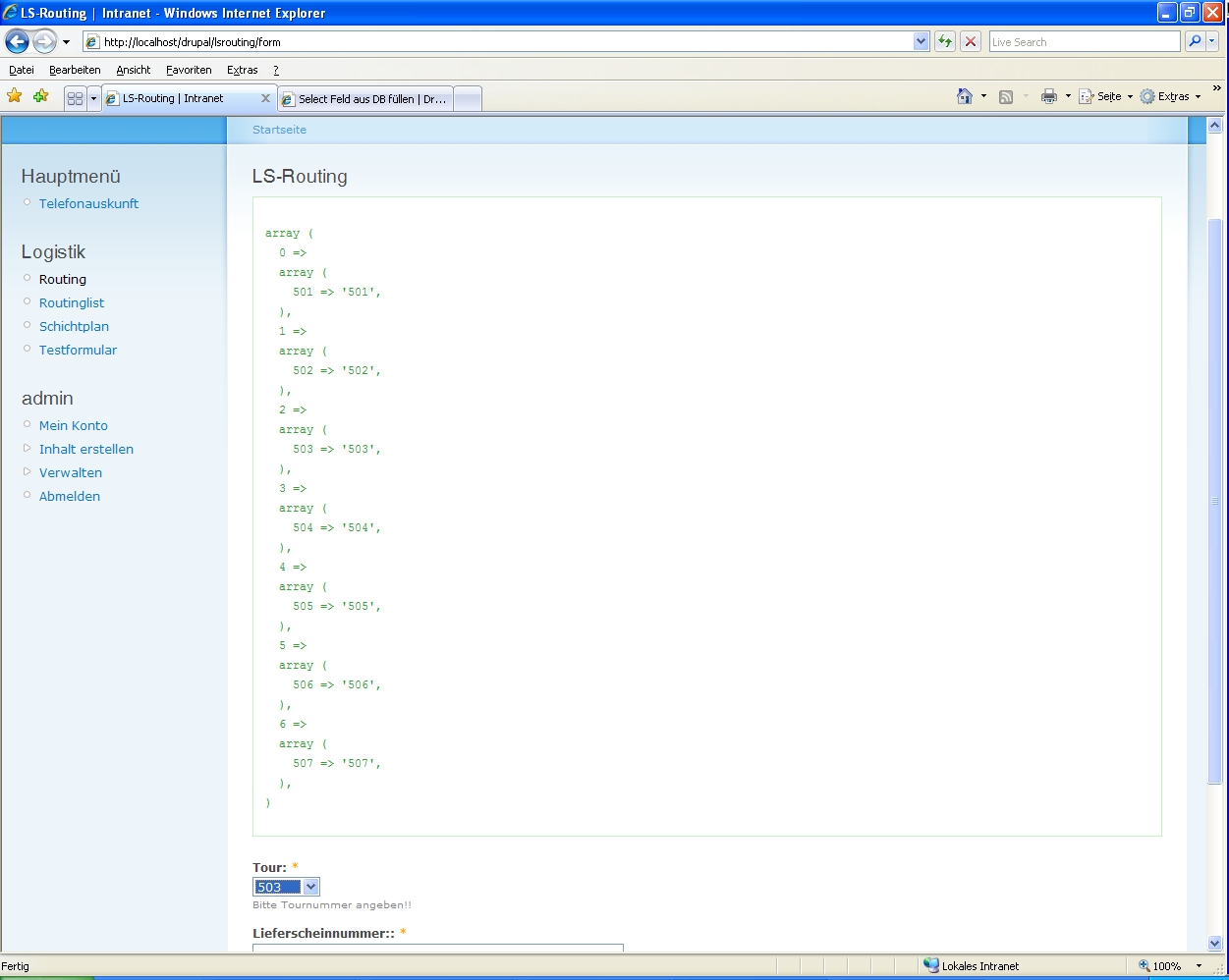
Task: Expand the Inhalt erstellen menu item
Action: coord(86,450)
